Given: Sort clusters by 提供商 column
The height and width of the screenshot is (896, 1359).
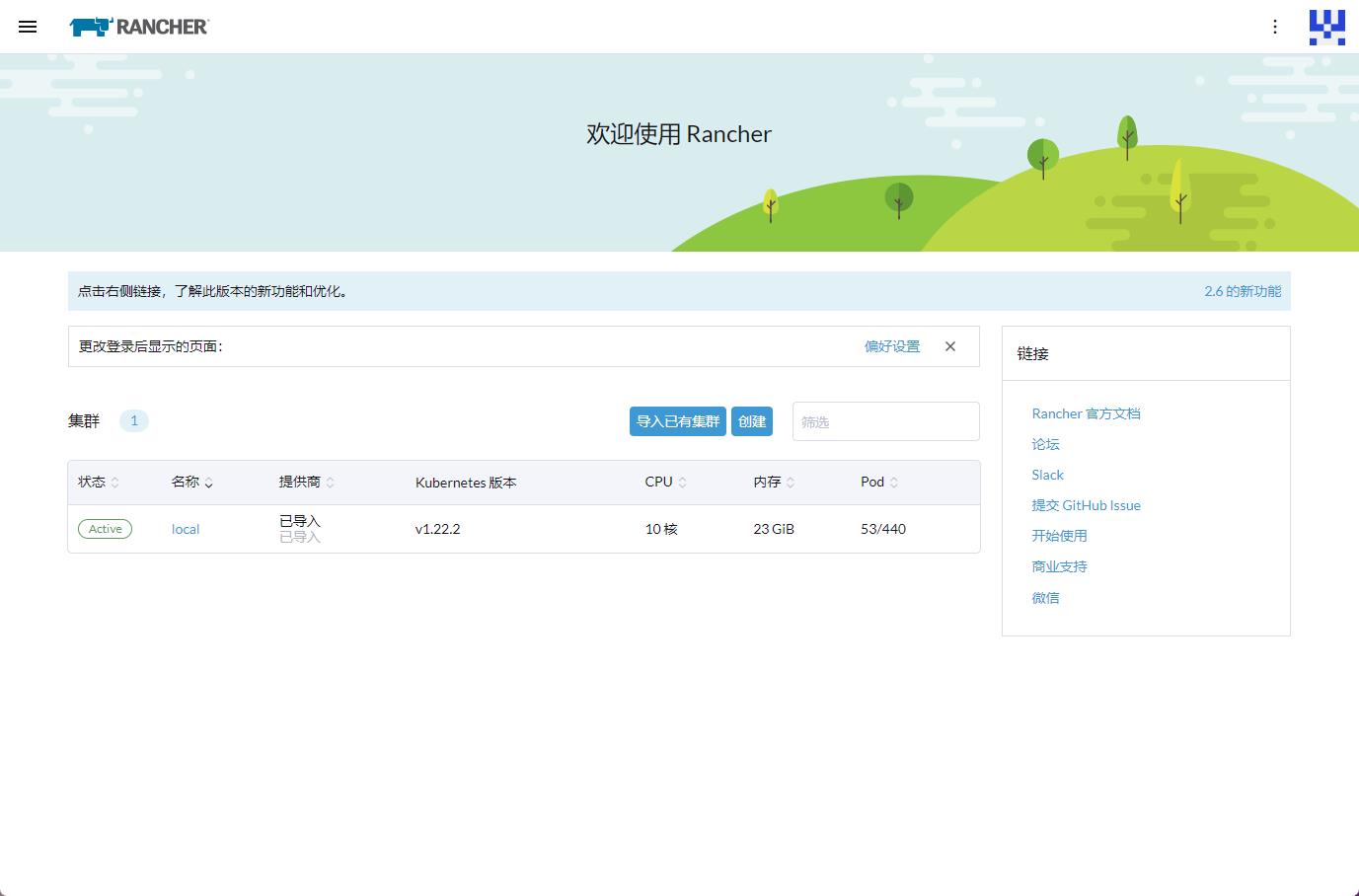Looking at the screenshot, I should pyautogui.click(x=307, y=482).
